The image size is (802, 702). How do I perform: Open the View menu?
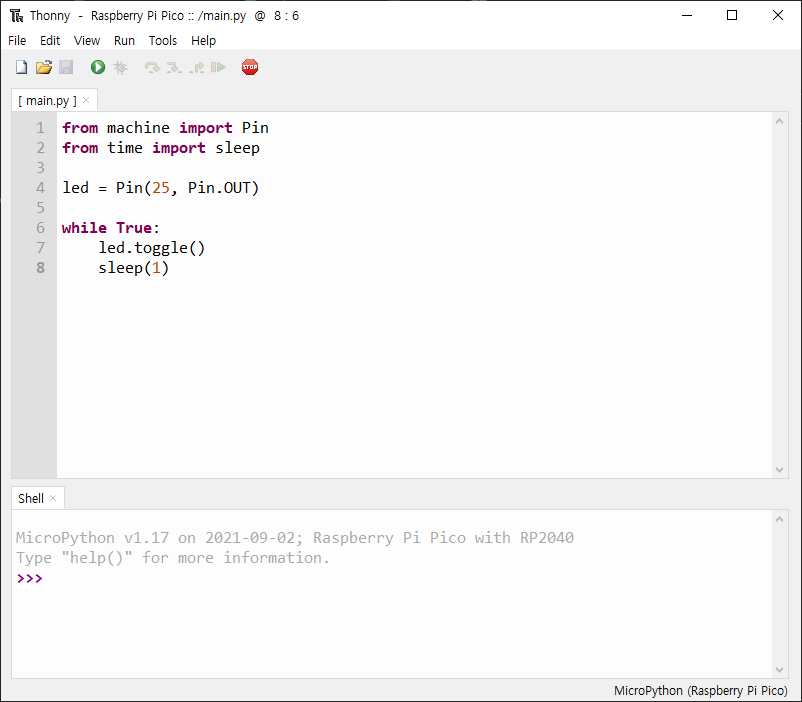(x=86, y=40)
